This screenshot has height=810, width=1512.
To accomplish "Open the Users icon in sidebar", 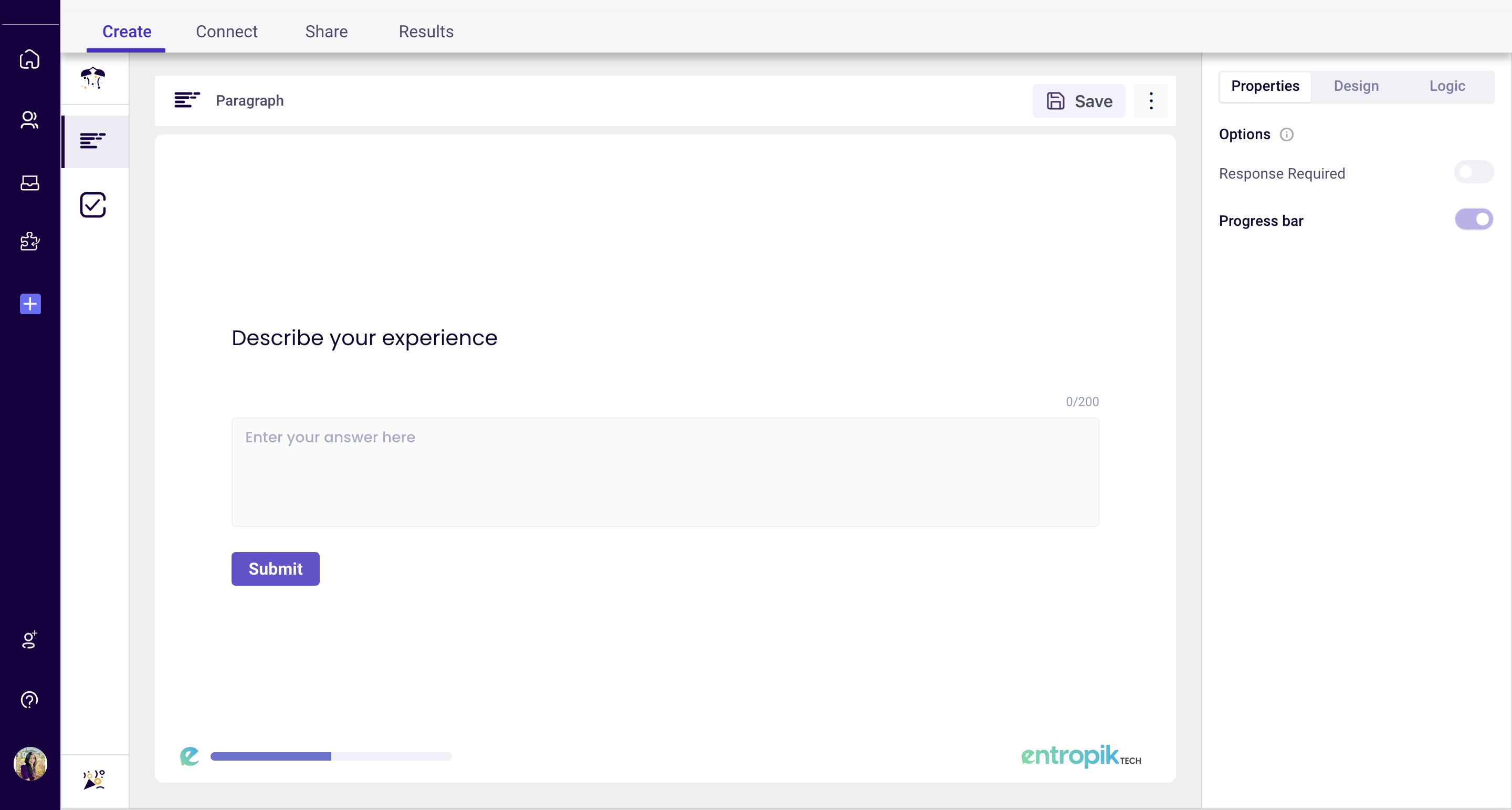I will 29,120.
